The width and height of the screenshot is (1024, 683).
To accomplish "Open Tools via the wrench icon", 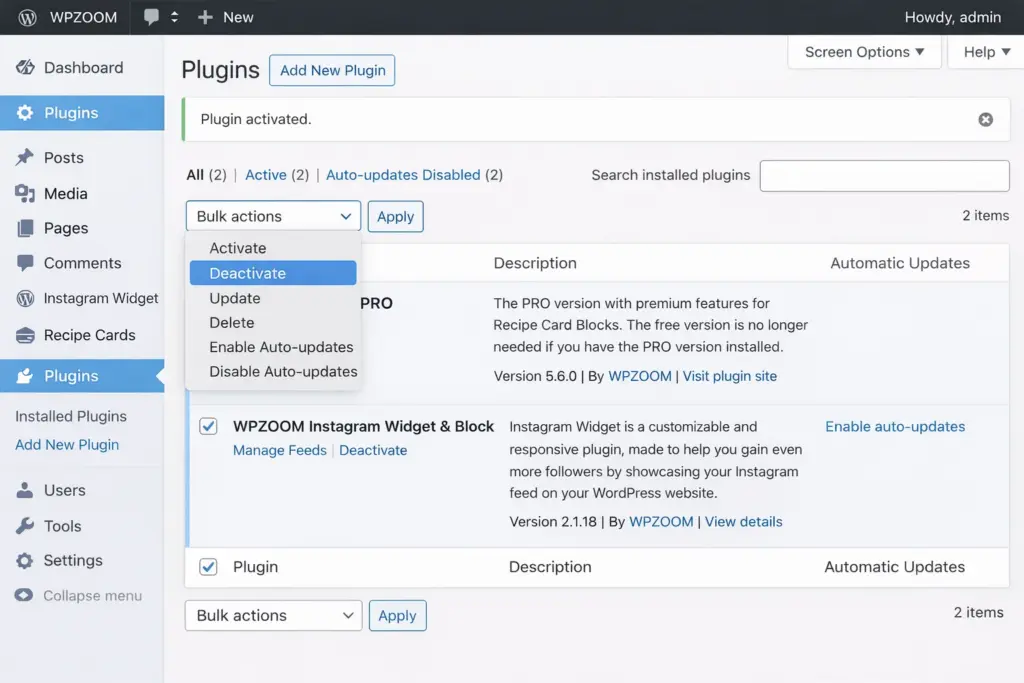I will point(25,526).
